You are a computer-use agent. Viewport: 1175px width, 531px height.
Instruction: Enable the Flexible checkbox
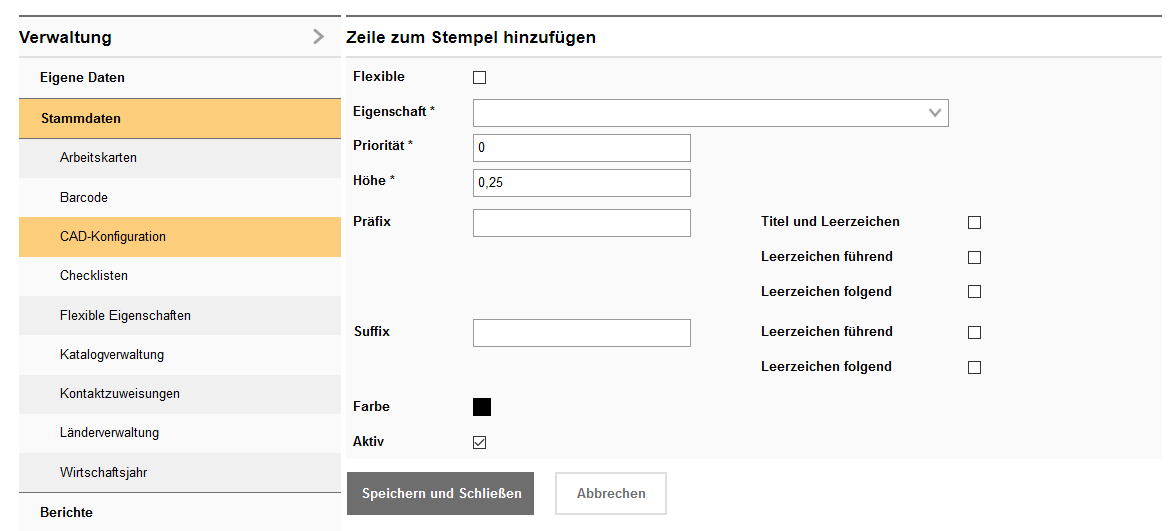479,77
